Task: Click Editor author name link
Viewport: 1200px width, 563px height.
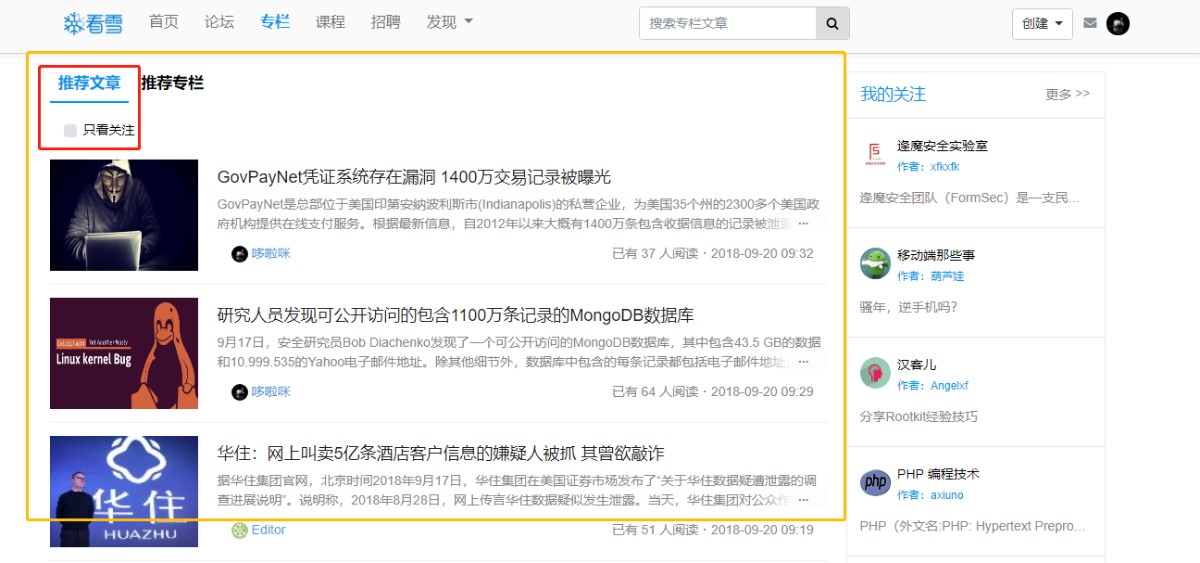Action: 268,530
